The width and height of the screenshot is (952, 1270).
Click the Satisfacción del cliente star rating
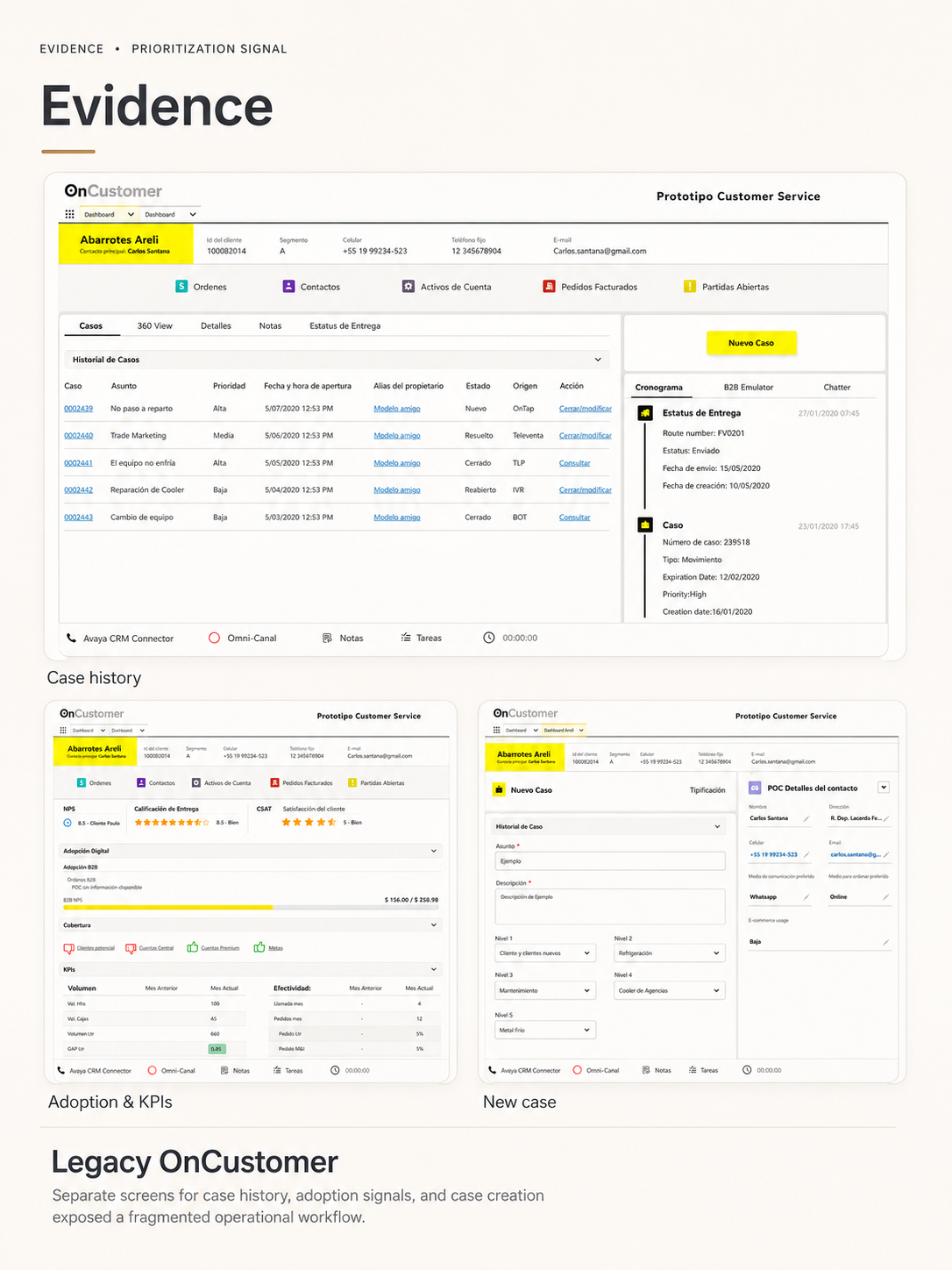[309, 823]
